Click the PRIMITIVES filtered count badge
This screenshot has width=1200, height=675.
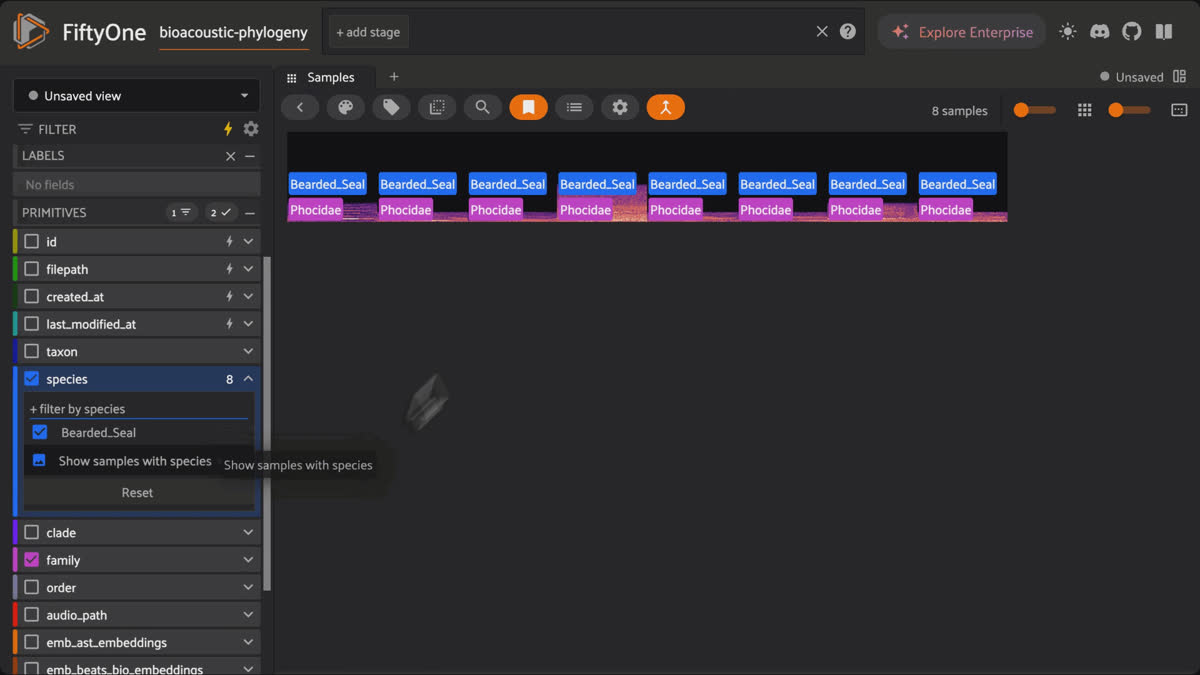(x=181, y=213)
